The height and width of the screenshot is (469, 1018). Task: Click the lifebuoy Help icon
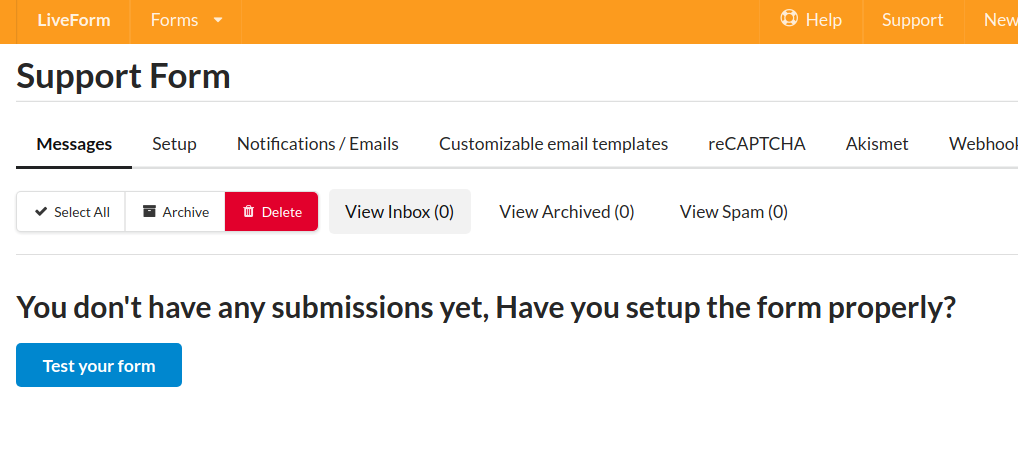789,18
